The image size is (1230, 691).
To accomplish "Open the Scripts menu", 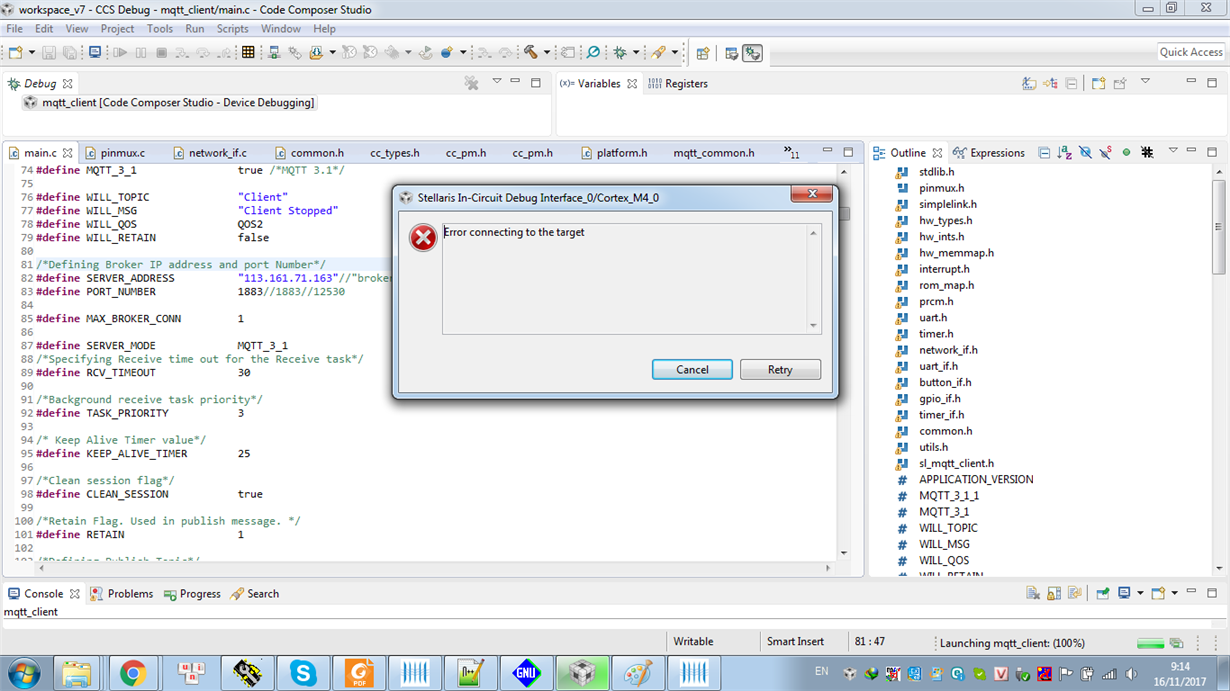I will [232, 29].
